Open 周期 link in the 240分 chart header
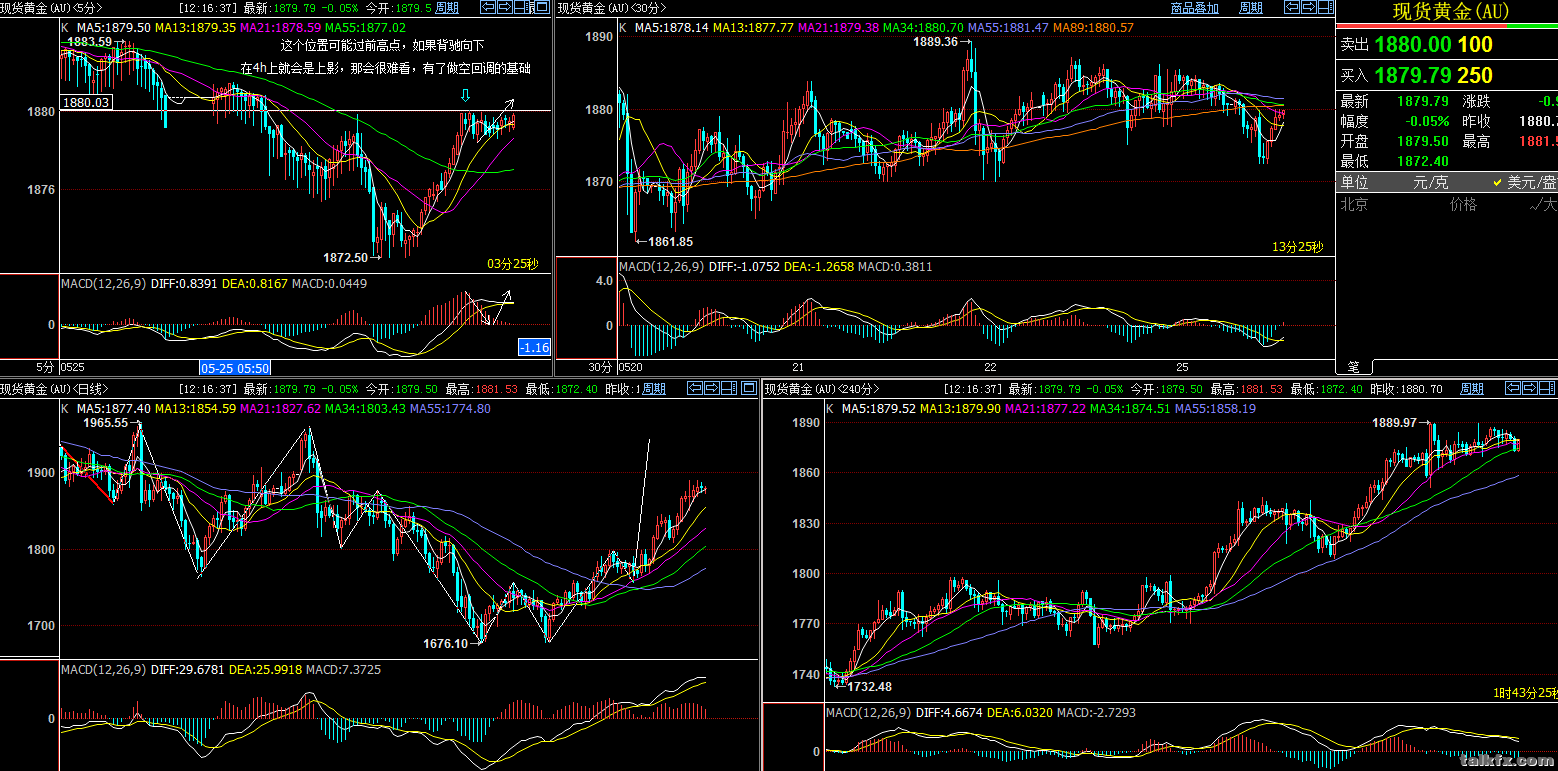This screenshot has height=771, width=1558. (x=1472, y=389)
